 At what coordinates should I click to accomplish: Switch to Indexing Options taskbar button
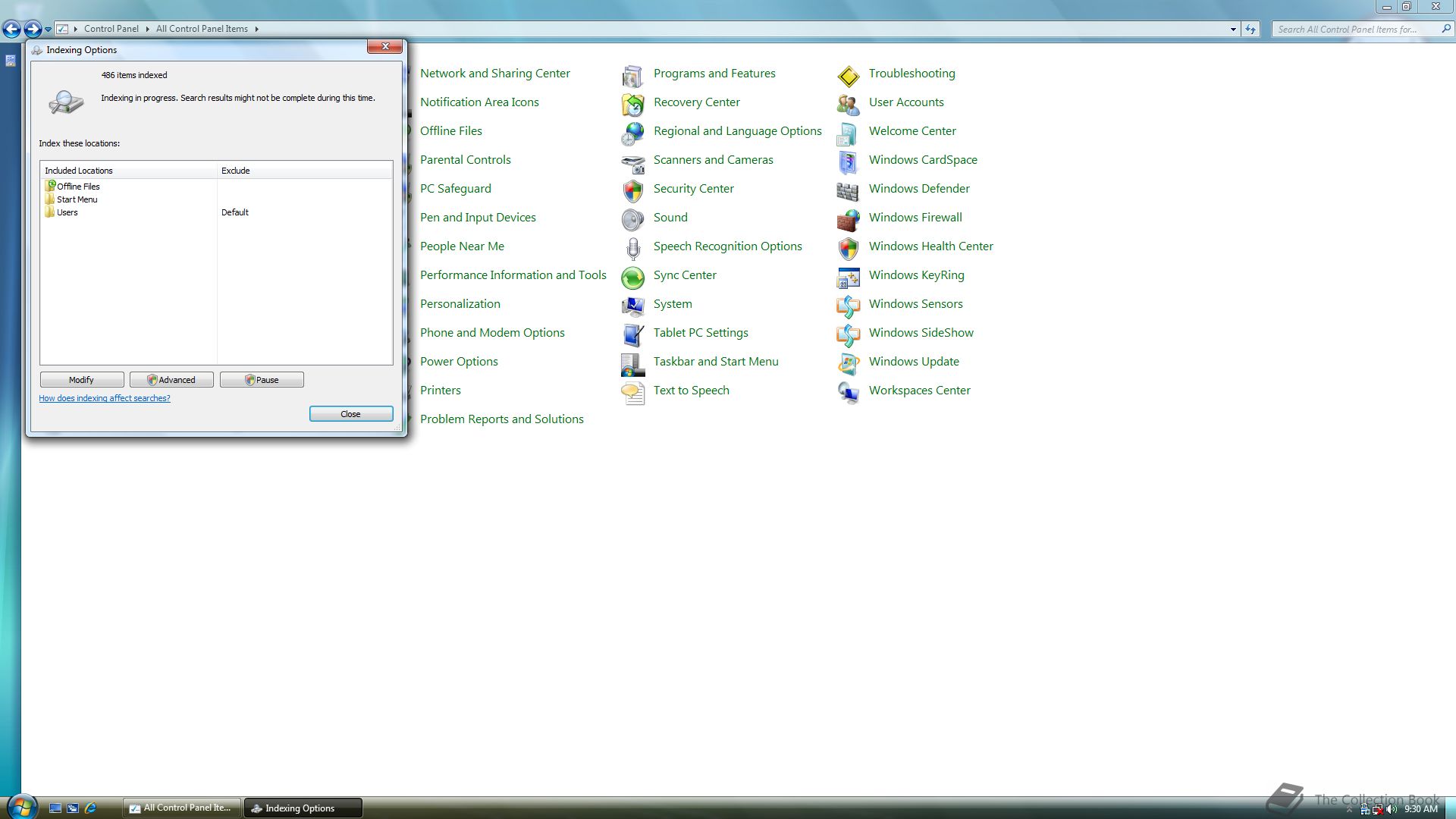(x=303, y=808)
